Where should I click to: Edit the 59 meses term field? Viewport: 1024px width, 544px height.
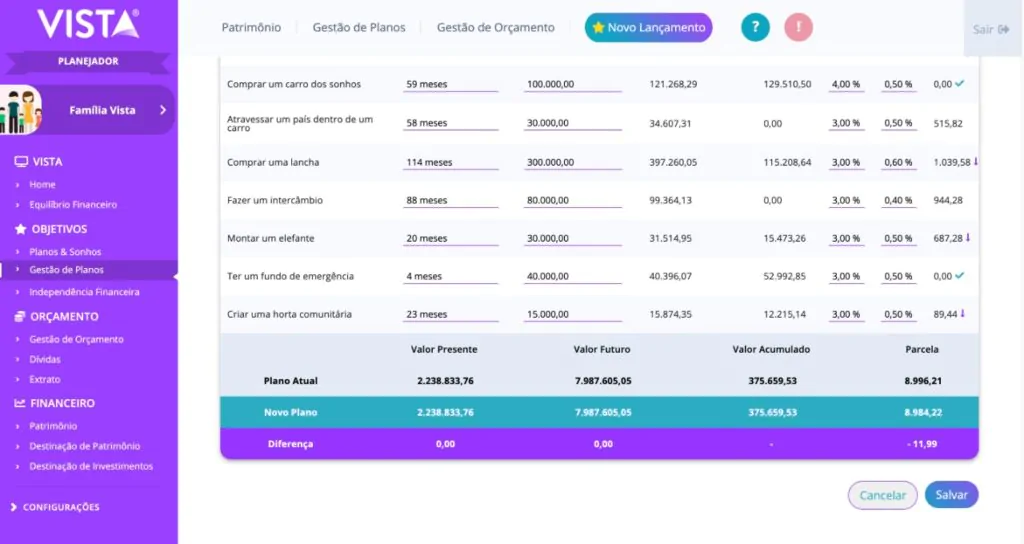pos(450,85)
